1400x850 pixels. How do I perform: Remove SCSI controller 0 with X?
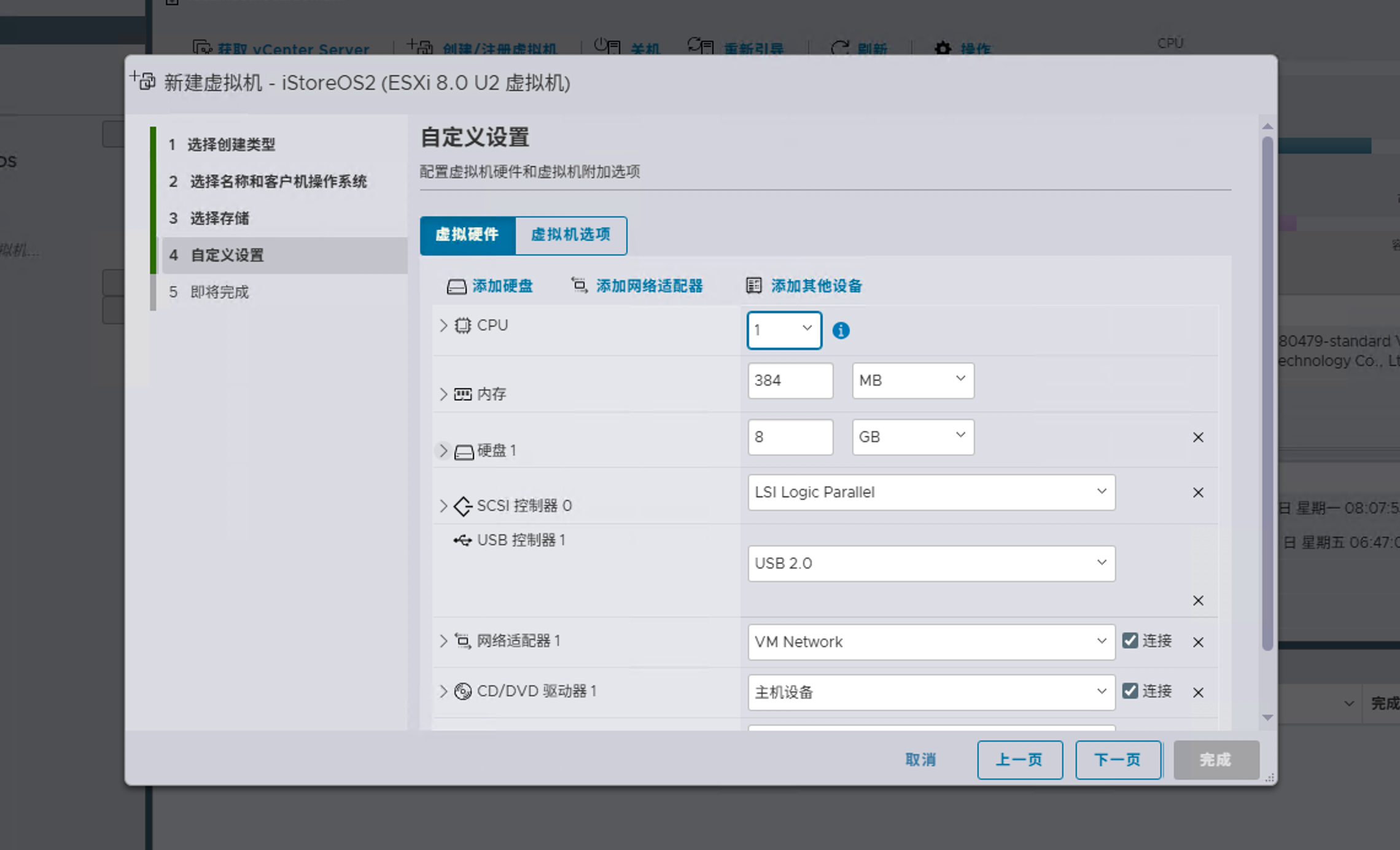pos(1197,493)
